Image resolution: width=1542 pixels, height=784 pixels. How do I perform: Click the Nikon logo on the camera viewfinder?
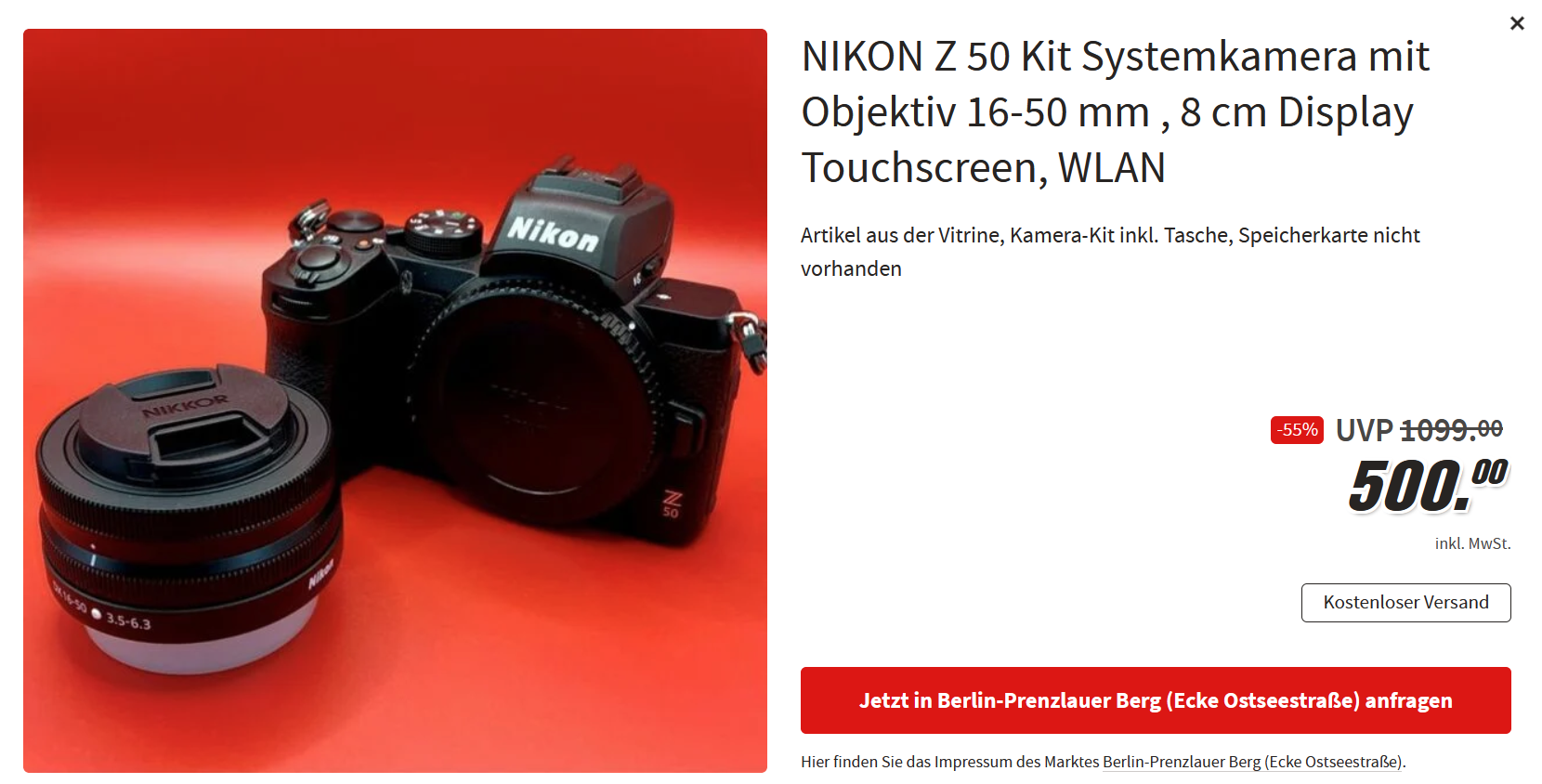point(554,233)
